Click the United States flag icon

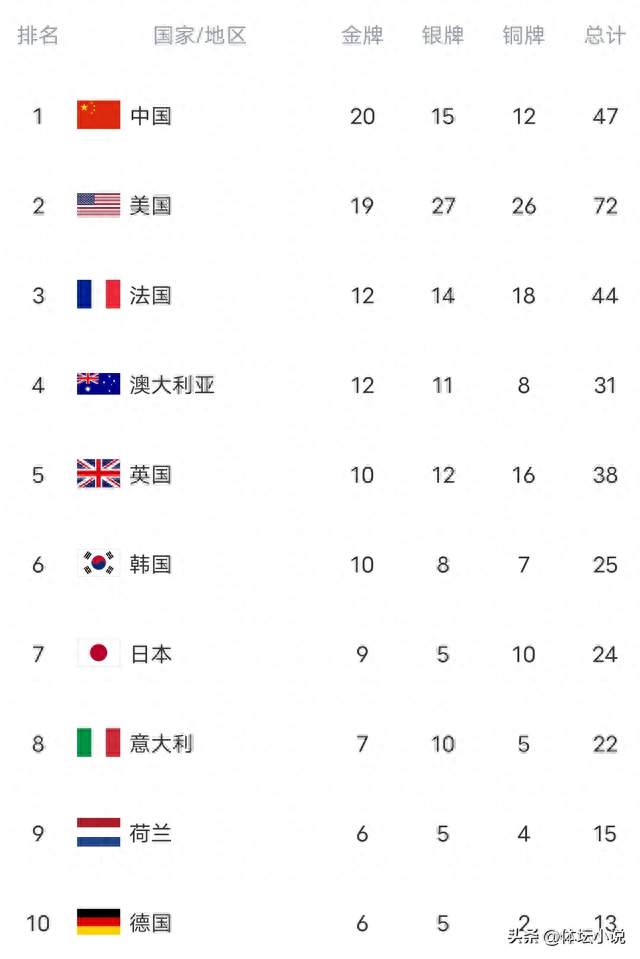(x=99, y=205)
